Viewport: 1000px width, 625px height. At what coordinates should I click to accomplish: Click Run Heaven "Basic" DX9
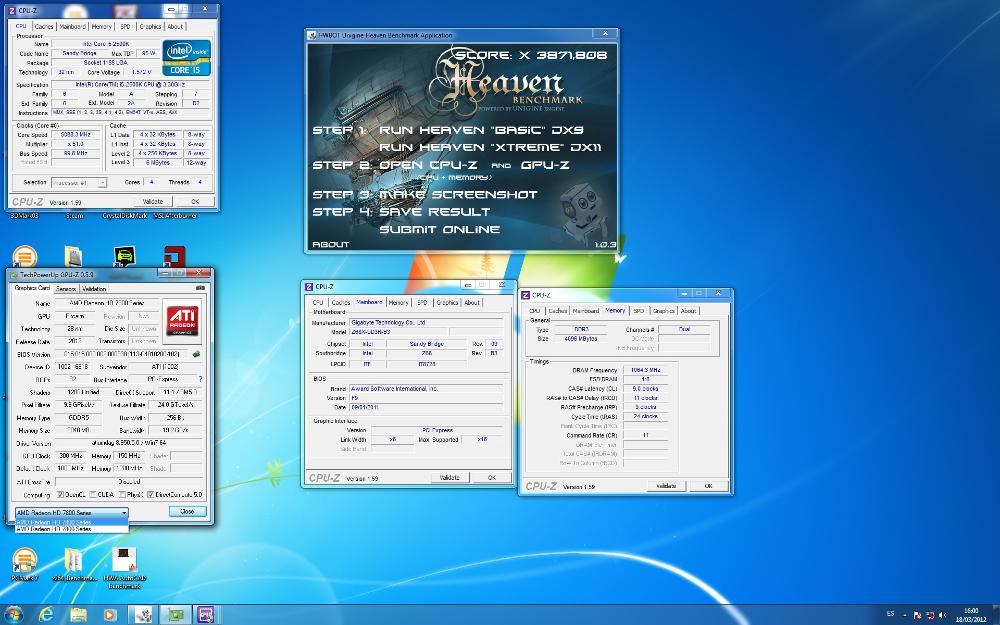481,129
